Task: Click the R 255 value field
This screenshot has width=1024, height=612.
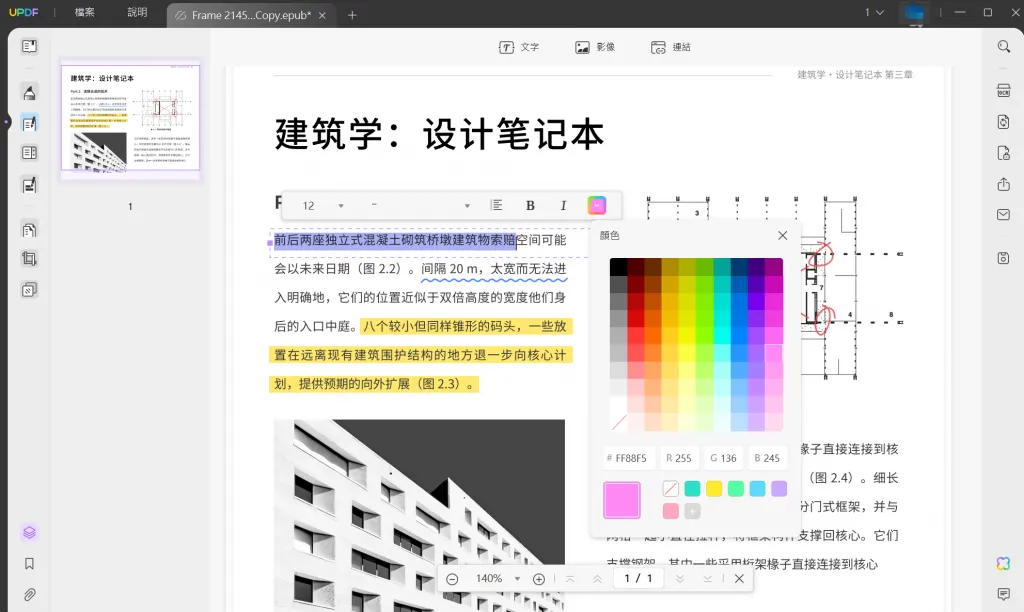Action: (679, 459)
